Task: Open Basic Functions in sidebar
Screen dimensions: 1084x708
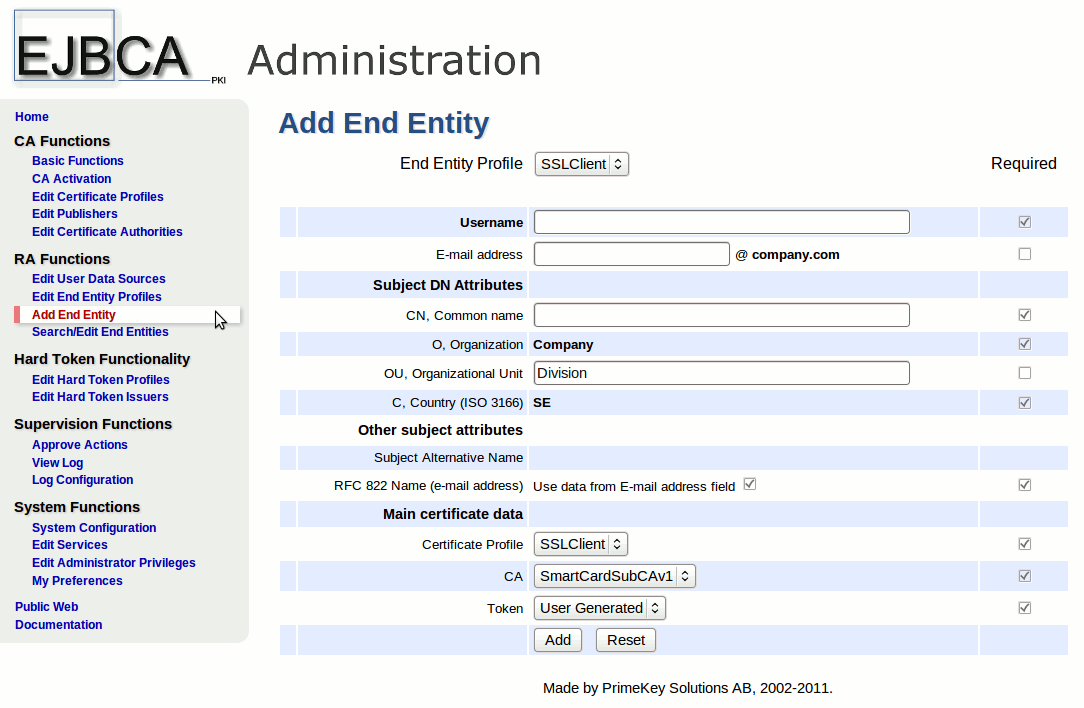Action: 77,160
